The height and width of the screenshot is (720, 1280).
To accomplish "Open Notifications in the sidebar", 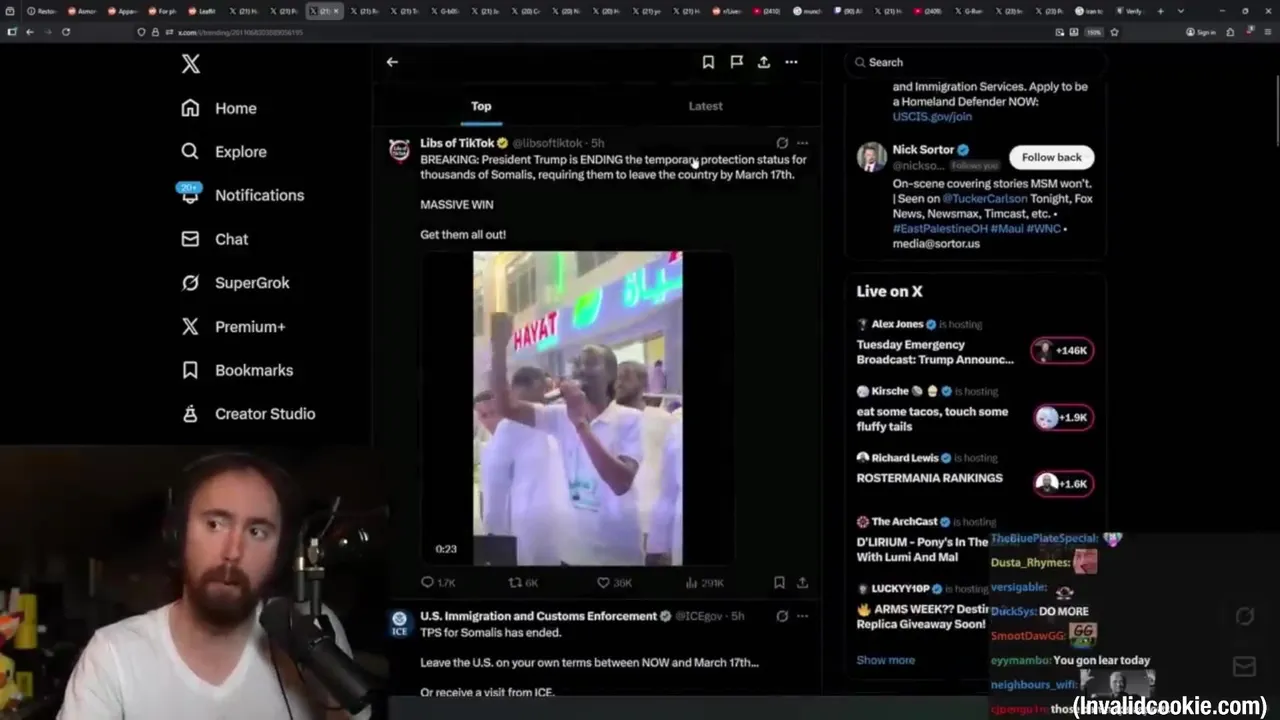I will (x=242, y=195).
